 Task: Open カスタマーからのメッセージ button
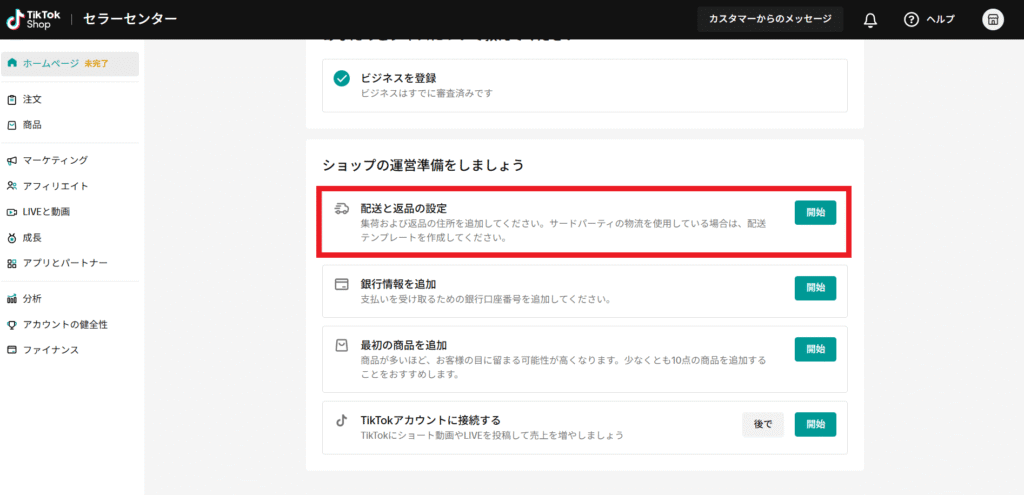pos(770,19)
